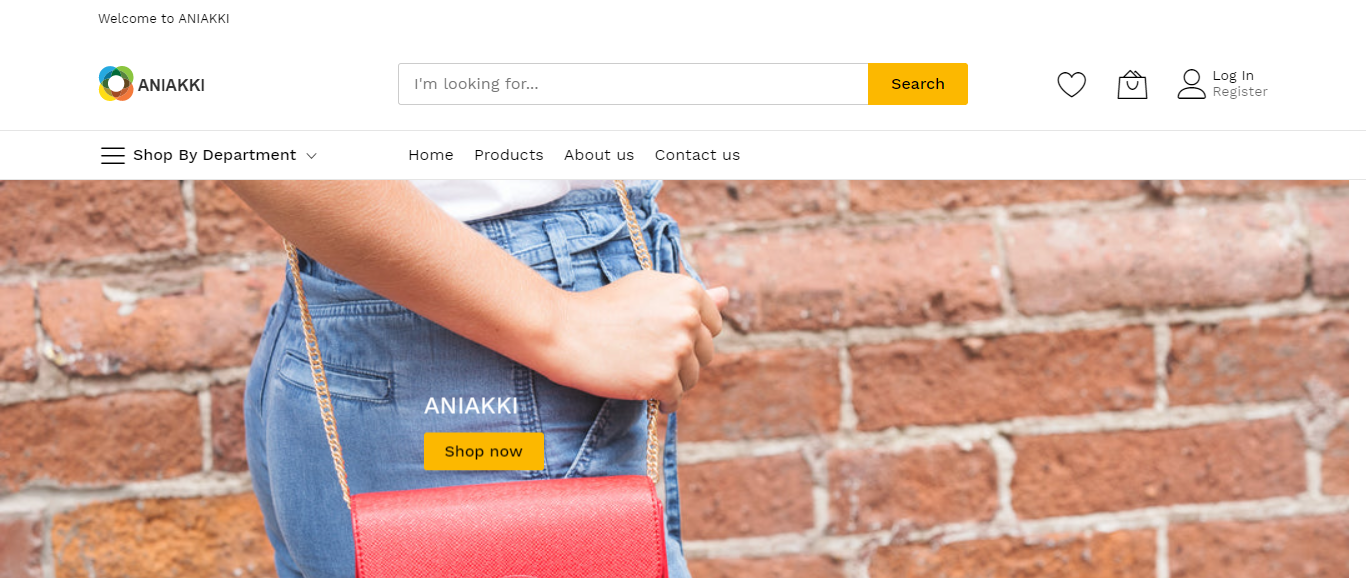Image resolution: width=1366 pixels, height=578 pixels.
Task: Go to the Home menu item
Action: pos(431,155)
